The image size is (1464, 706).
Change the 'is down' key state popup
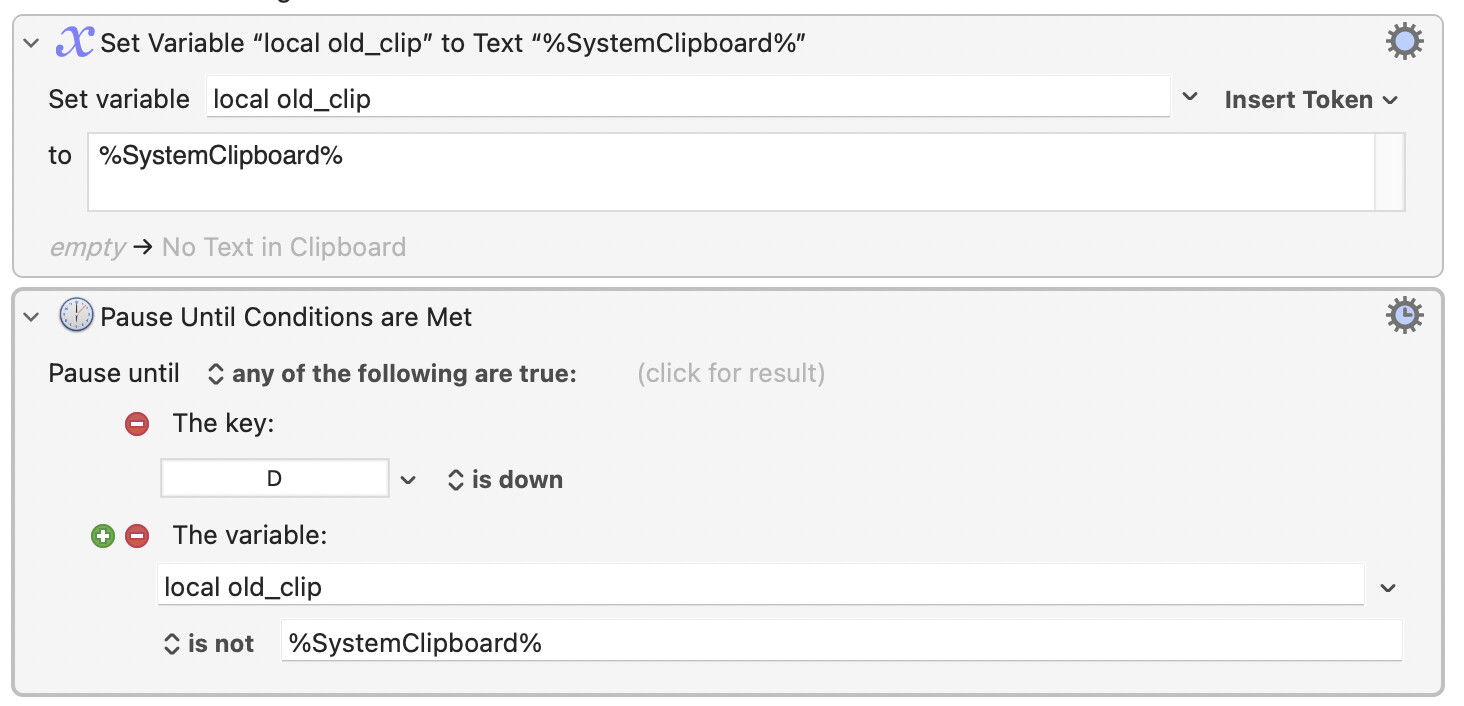coord(506,480)
